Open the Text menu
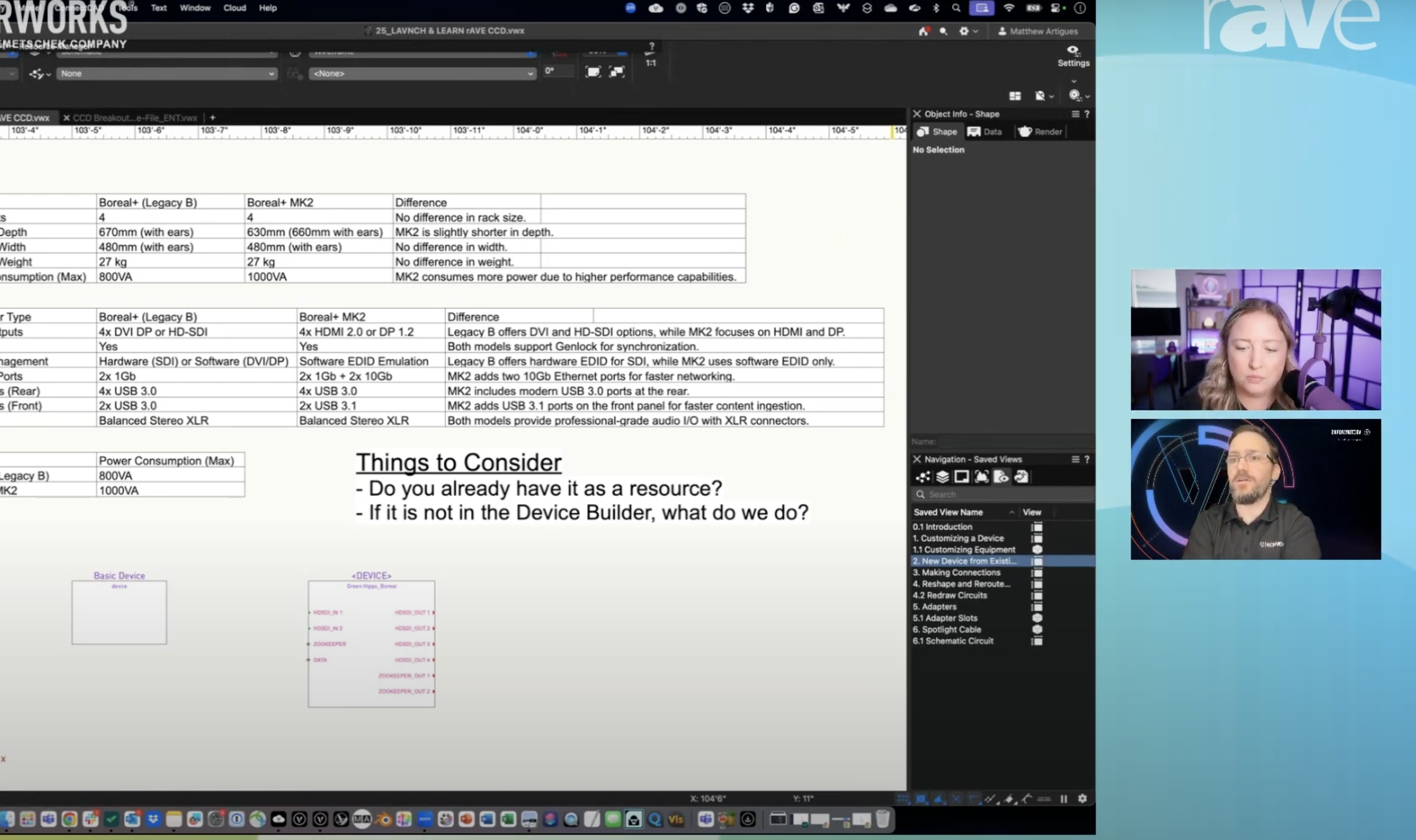This screenshot has width=1416, height=840. click(x=158, y=8)
